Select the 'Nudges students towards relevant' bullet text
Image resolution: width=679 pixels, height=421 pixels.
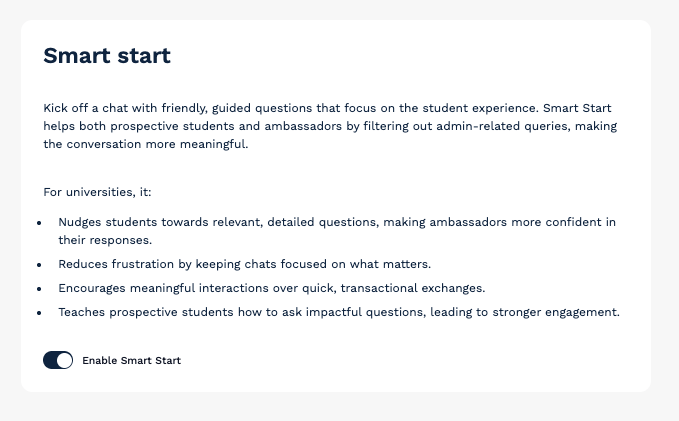click(x=337, y=231)
